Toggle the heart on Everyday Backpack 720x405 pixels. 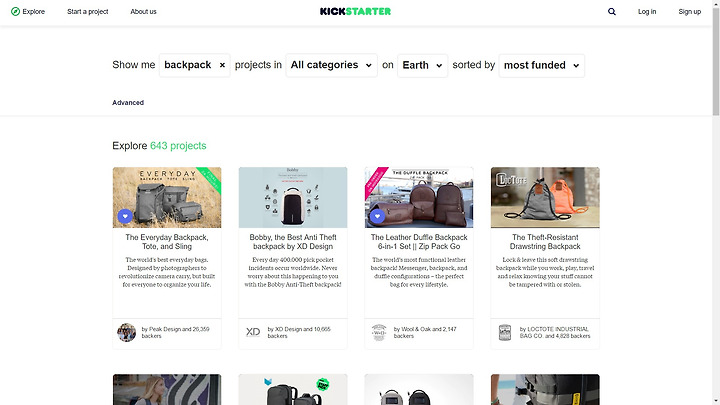coord(125,216)
